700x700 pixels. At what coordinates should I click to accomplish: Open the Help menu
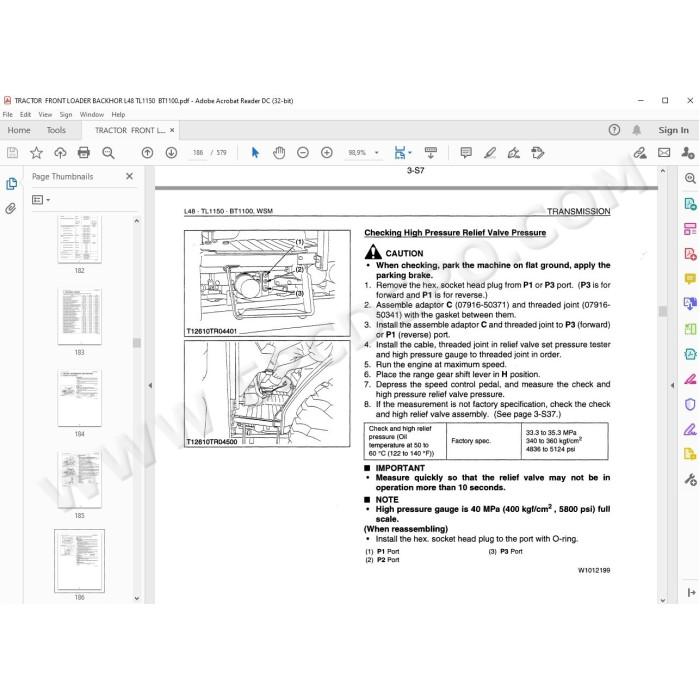tap(118, 115)
